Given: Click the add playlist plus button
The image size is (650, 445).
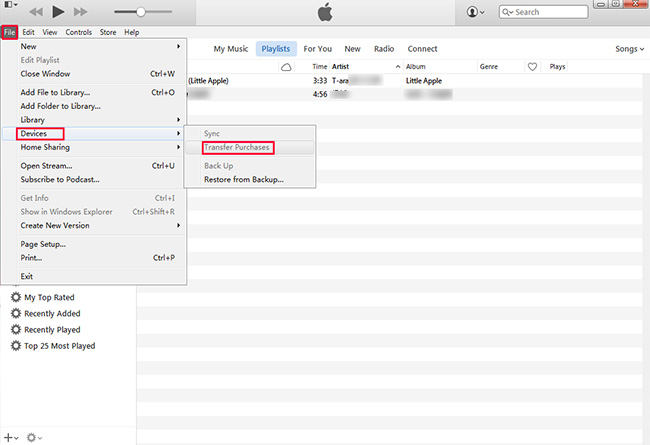Looking at the screenshot, I should [11, 438].
